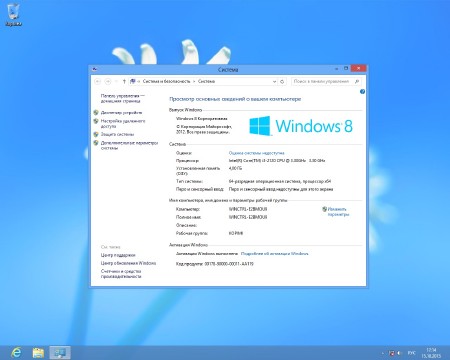Image resolution: width=450 pixels, height=360 pixels.
Task: Open the taskbar clock and date
Action: [x=431, y=353]
